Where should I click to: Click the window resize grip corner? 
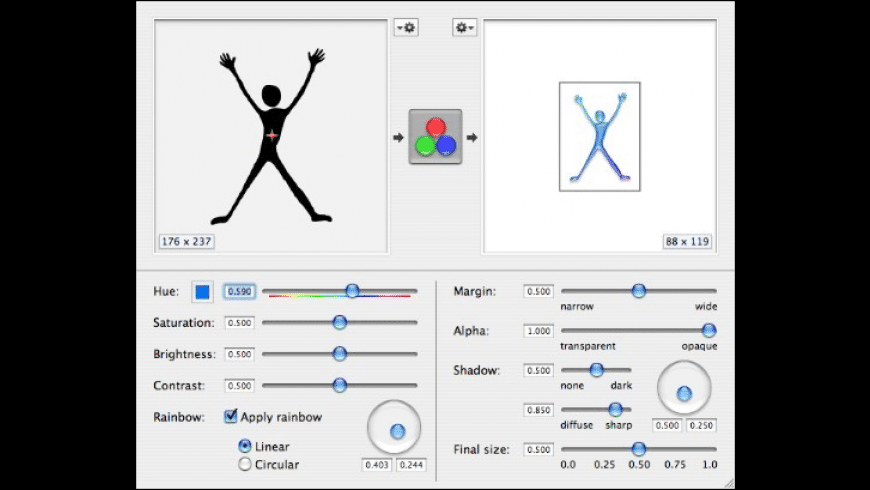pyautogui.click(x=727, y=481)
